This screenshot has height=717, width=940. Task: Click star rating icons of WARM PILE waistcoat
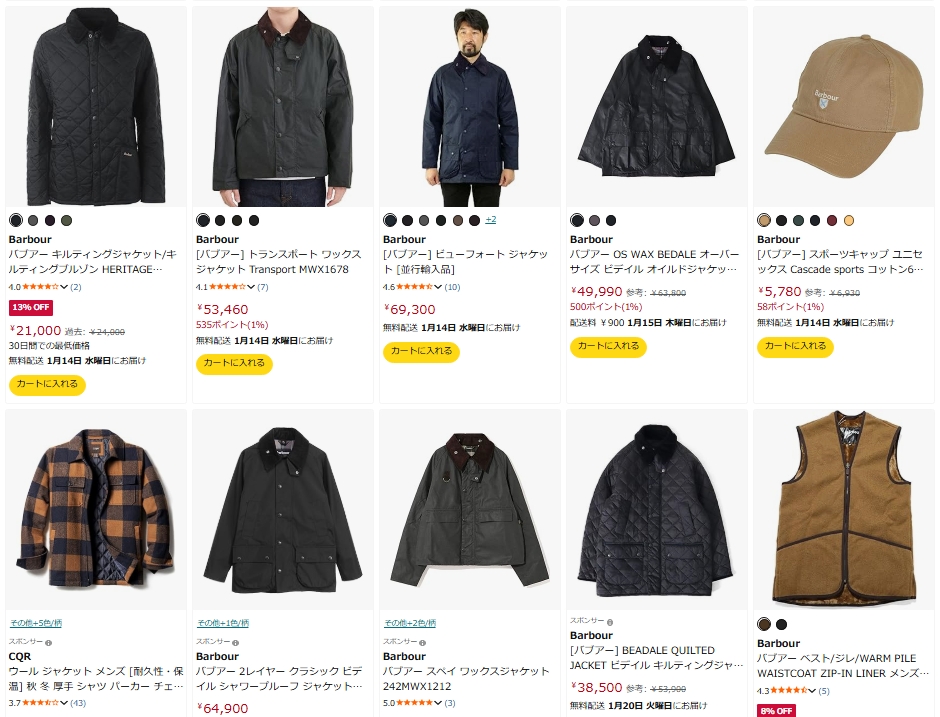point(790,690)
